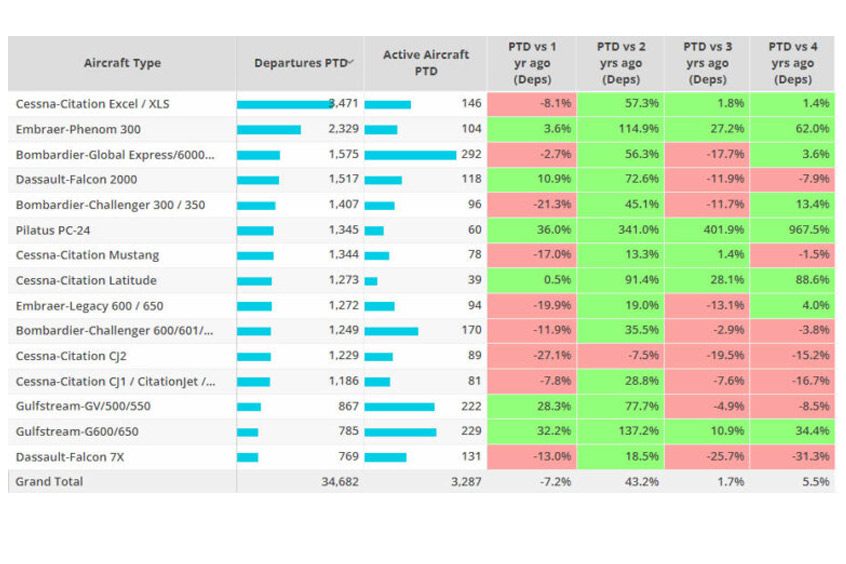This screenshot has width=846, height=564.
Task: Click active aircraft bar for Gulfstream-G600/650
Action: click(400, 432)
